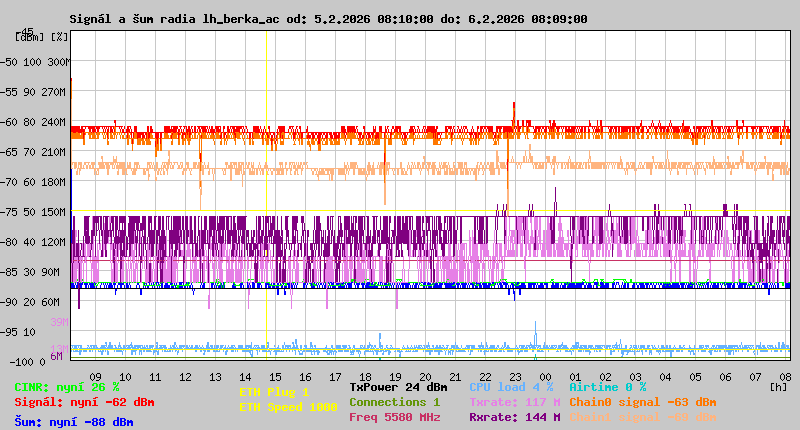Select the cyan "Airtime 0 %" legend
Screen dimensions: 800x430
[607, 387]
